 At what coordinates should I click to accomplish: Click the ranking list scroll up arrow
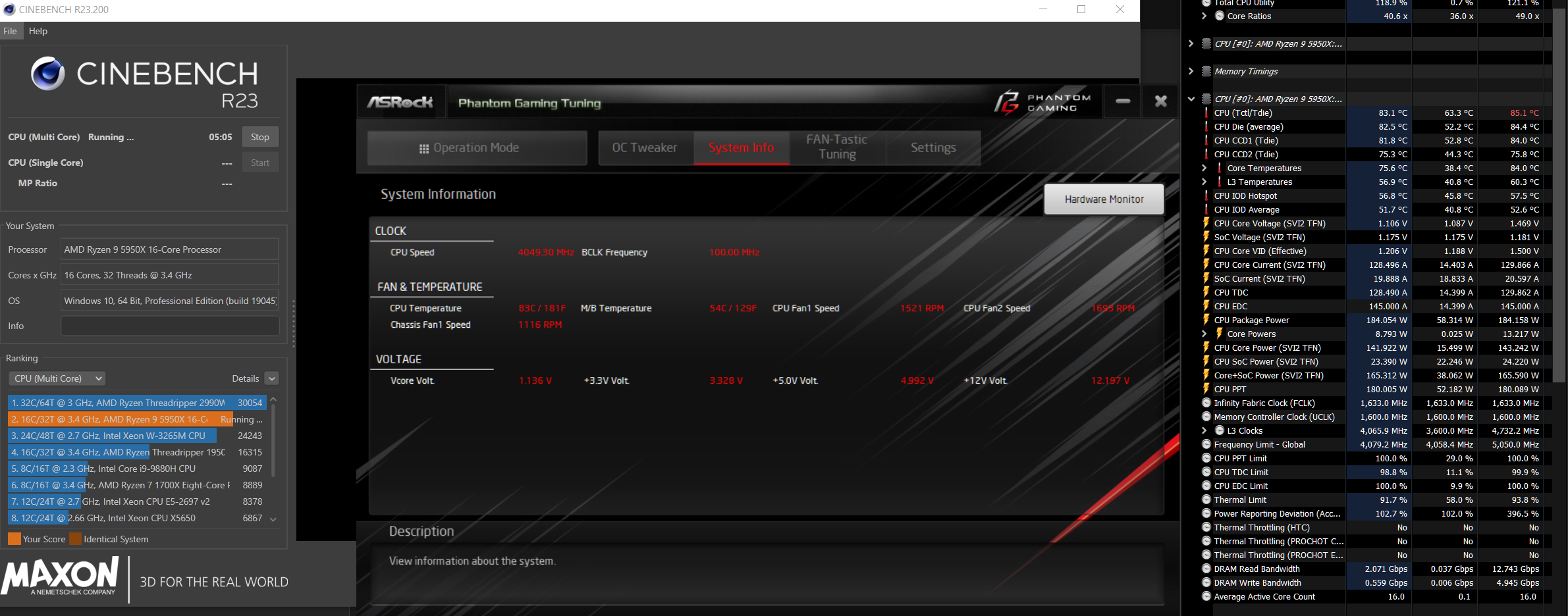click(273, 400)
